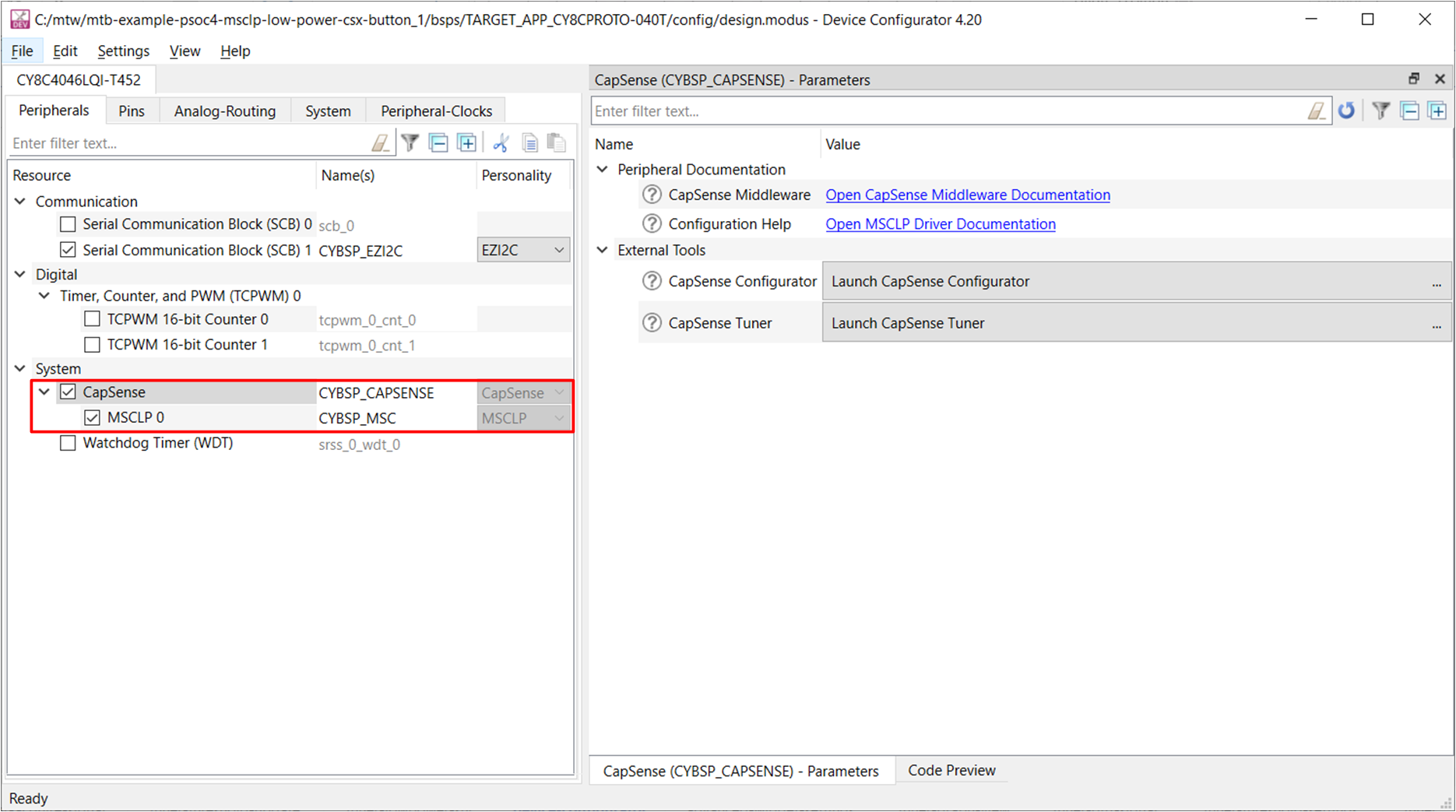Disable Serial Communication Block (SCB) 1

click(68, 250)
